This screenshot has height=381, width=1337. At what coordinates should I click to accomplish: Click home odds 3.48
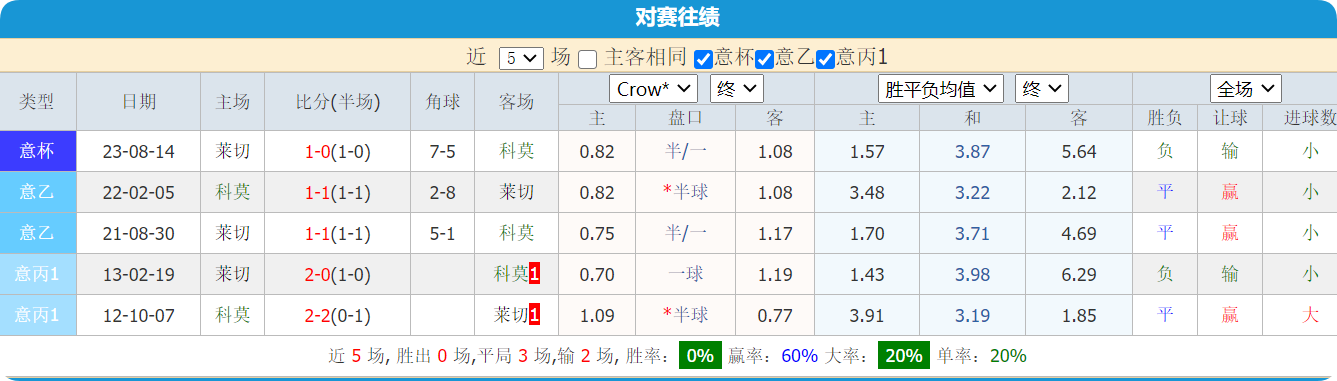[867, 193]
